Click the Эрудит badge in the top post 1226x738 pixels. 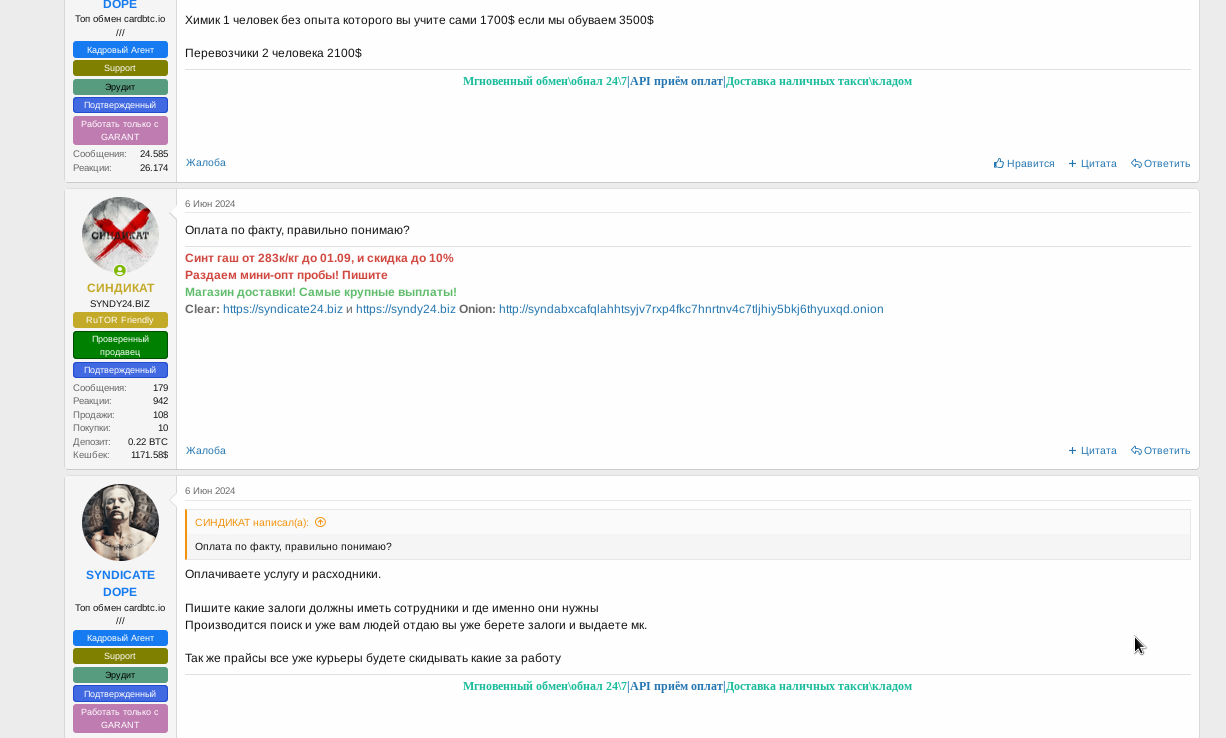(120, 87)
